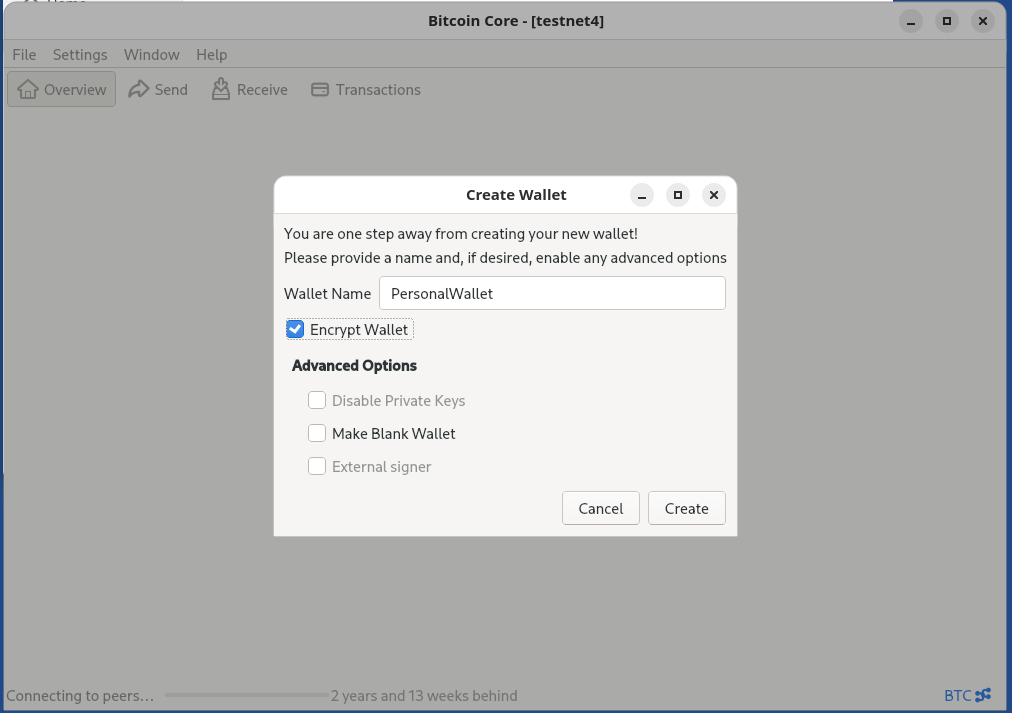Show the Transactions toolbar icon
1012x713 pixels.
(x=319, y=90)
